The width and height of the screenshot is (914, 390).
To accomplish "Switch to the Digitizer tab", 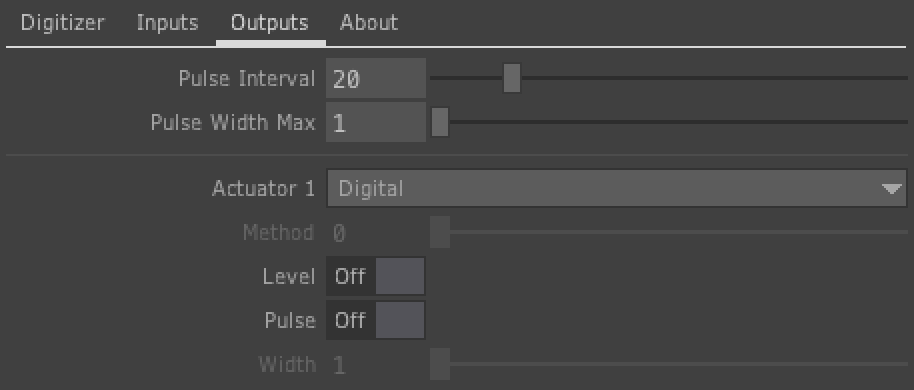I will click(62, 23).
